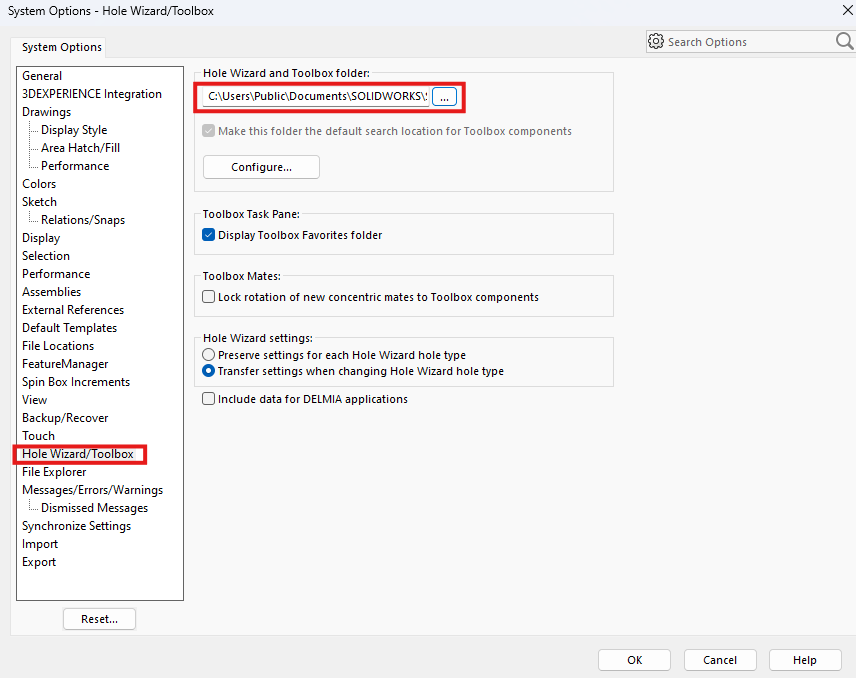Open Backup/Recover options
The width and height of the screenshot is (856, 678).
coord(65,418)
